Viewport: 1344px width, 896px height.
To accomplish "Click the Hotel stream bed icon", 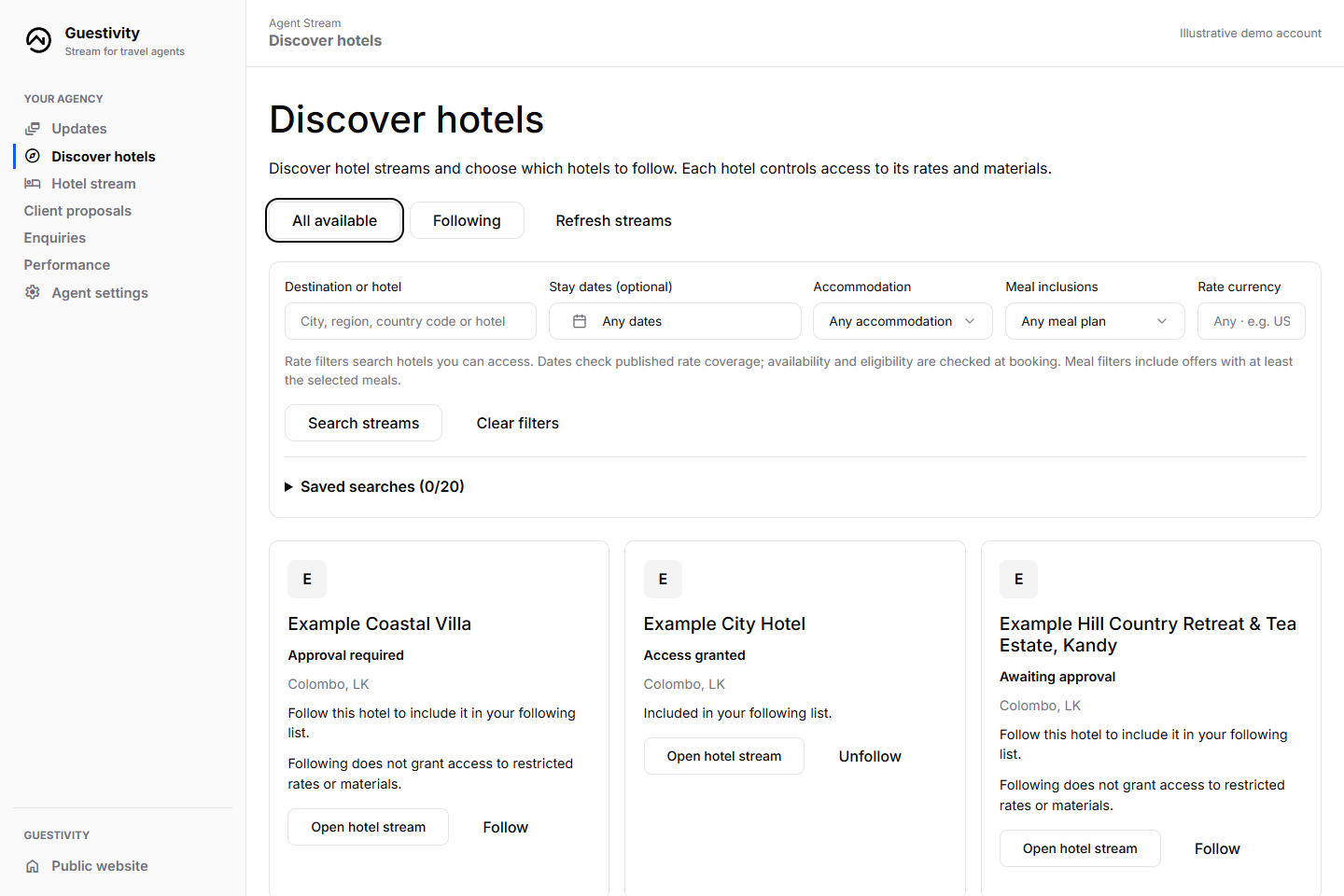I will point(33,184).
